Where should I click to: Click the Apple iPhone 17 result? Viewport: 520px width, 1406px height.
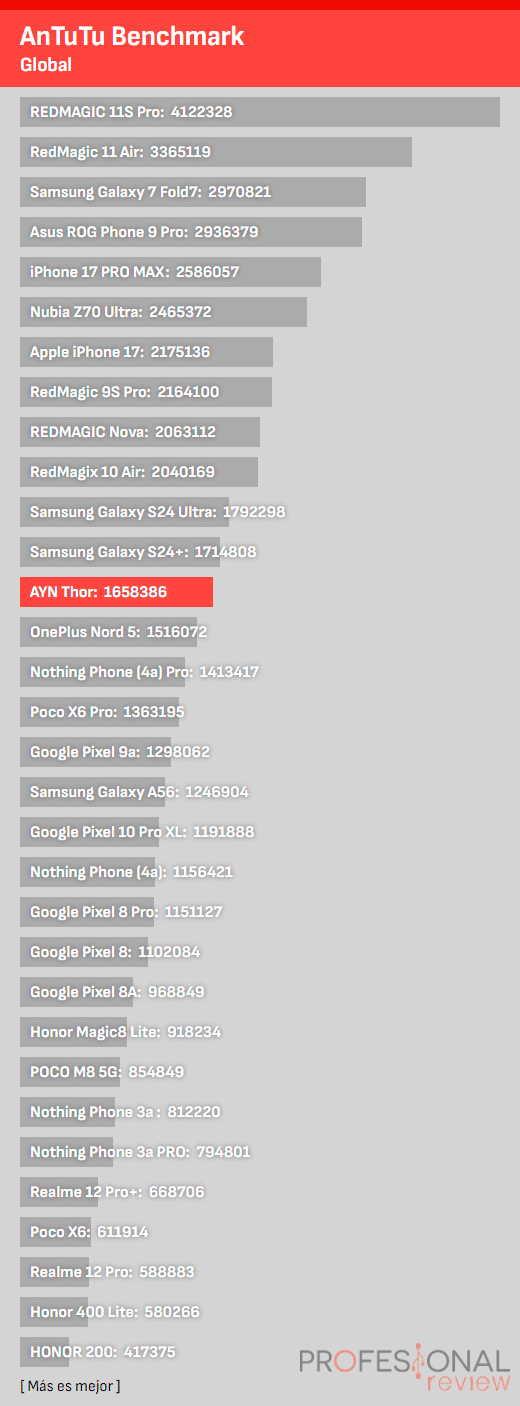(146, 352)
